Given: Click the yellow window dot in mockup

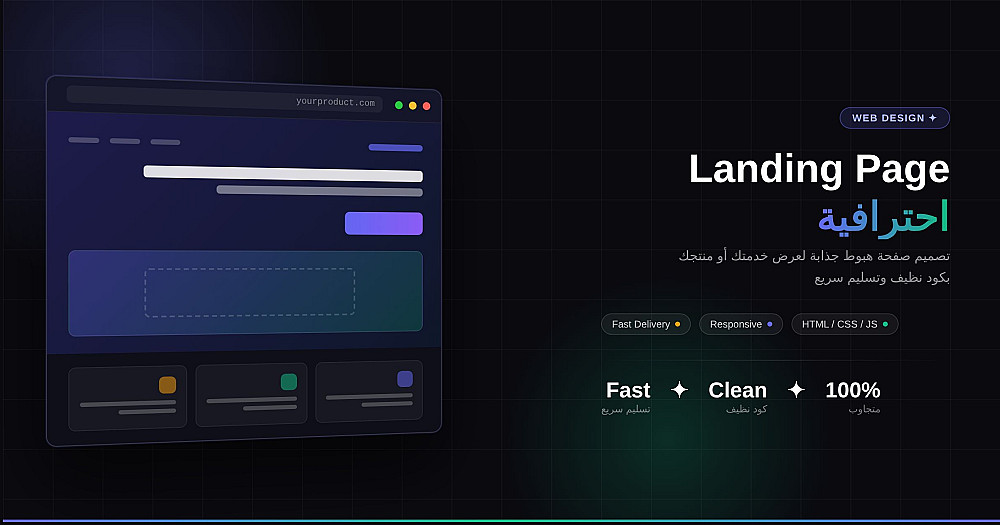Looking at the screenshot, I should coord(413,106).
